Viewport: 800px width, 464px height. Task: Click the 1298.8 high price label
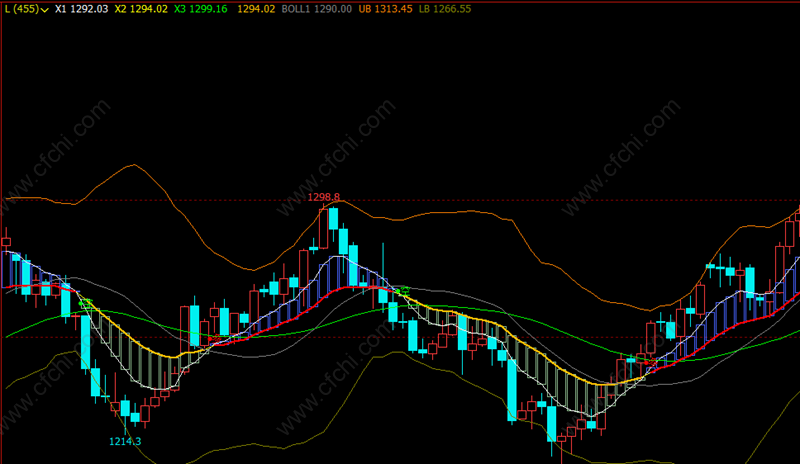point(324,197)
